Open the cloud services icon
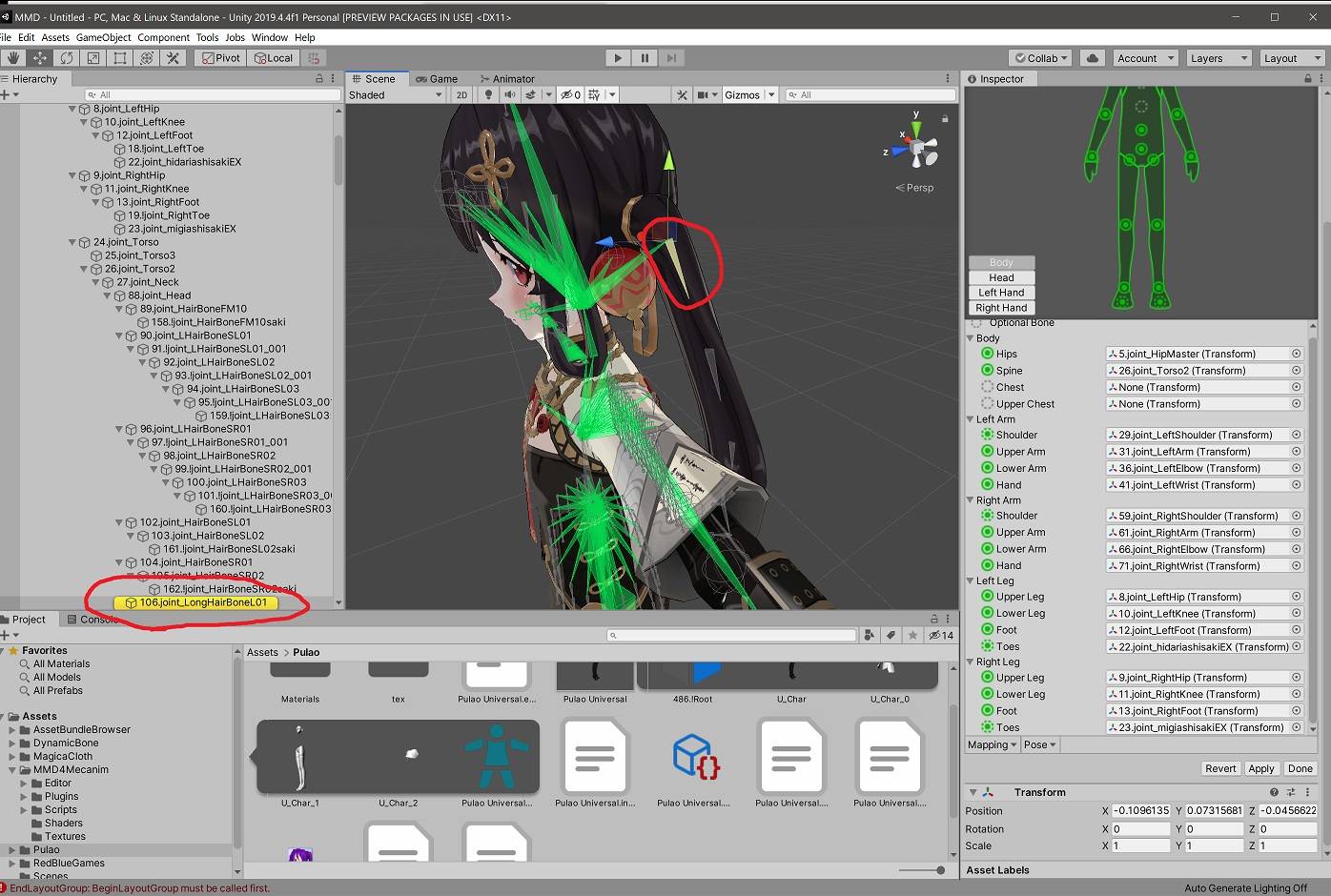 (x=1093, y=58)
